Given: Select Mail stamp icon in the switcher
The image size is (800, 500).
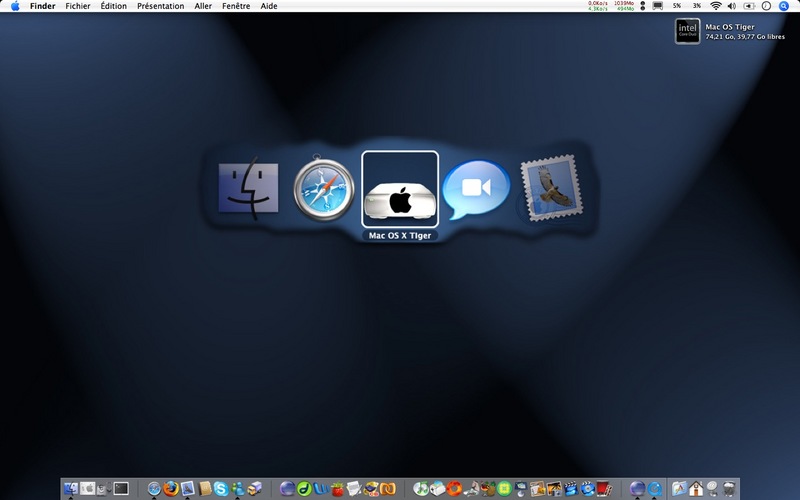Looking at the screenshot, I should [x=551, y=188].
